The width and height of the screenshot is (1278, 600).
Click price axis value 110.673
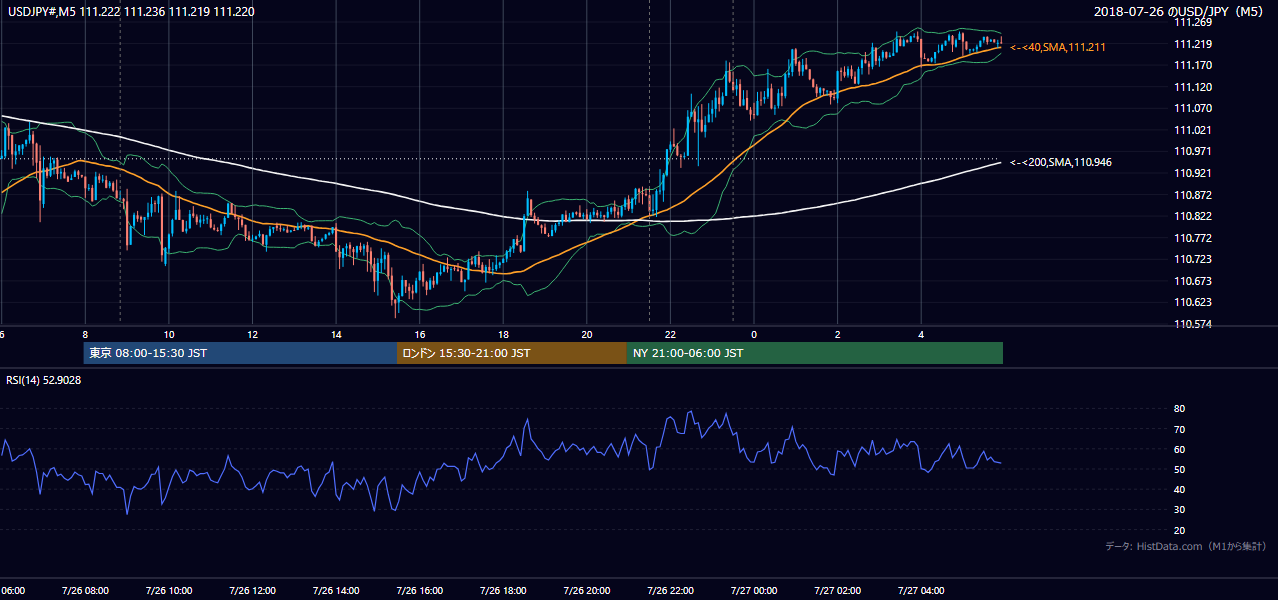[1192, 281]
